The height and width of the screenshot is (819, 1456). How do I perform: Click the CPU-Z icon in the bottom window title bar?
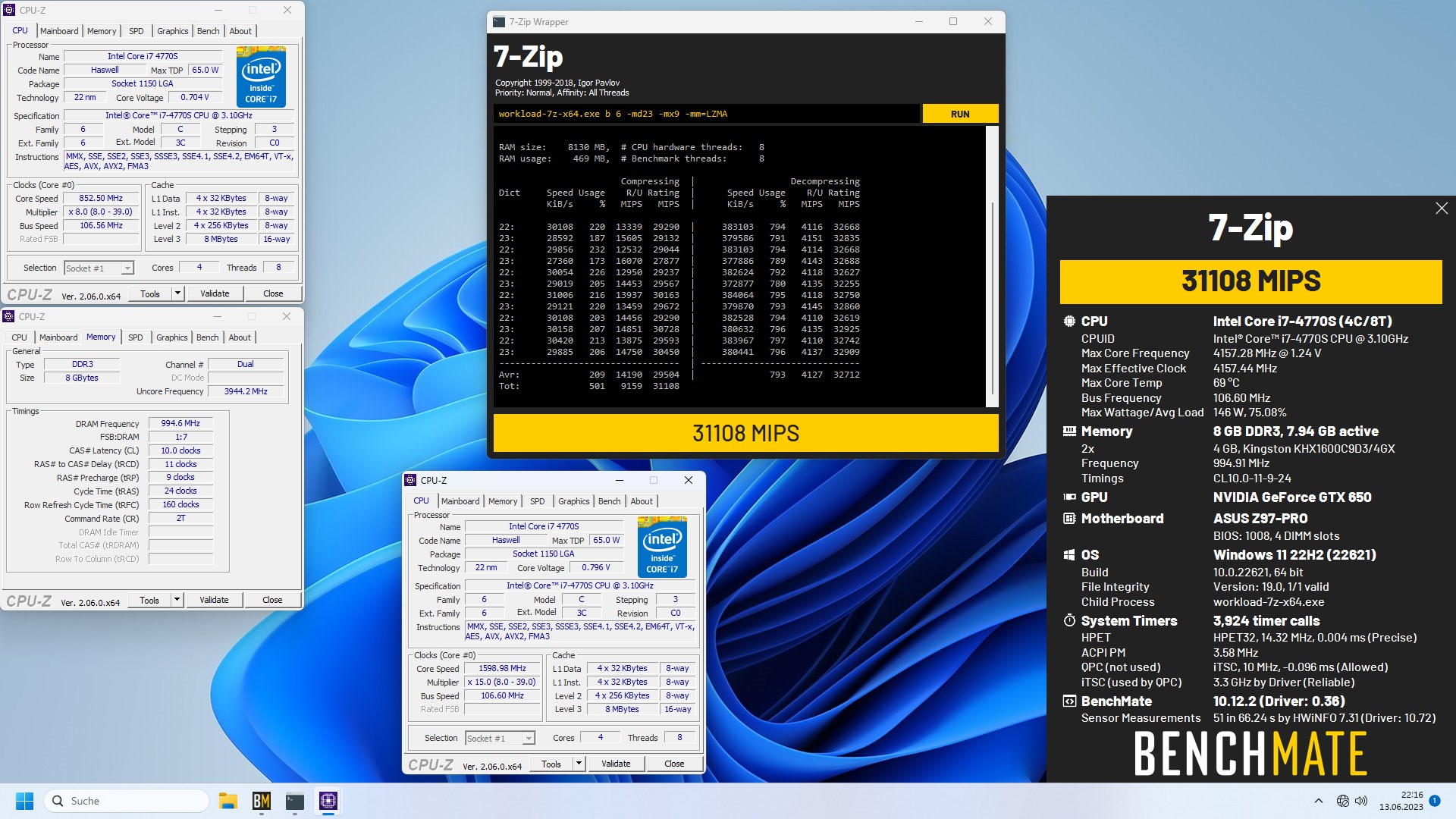[410, 480]
